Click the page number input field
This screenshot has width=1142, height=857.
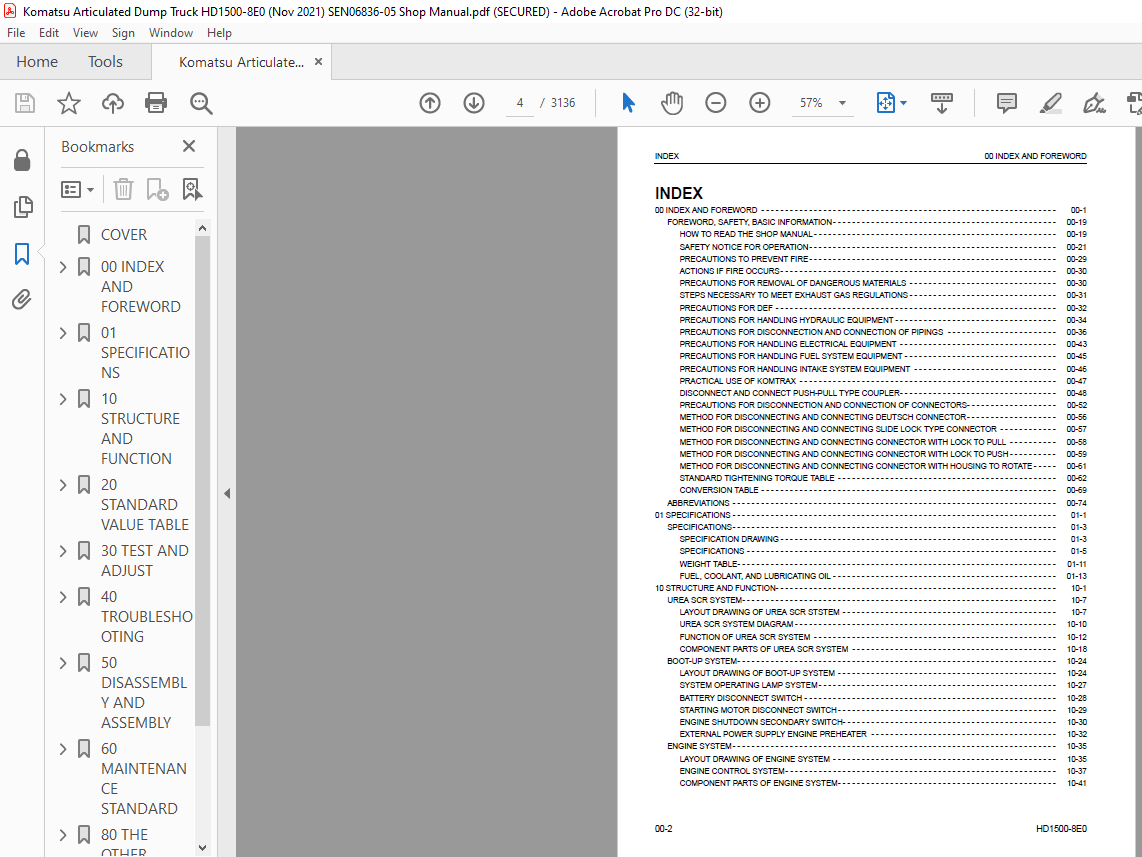pos(520,103)
